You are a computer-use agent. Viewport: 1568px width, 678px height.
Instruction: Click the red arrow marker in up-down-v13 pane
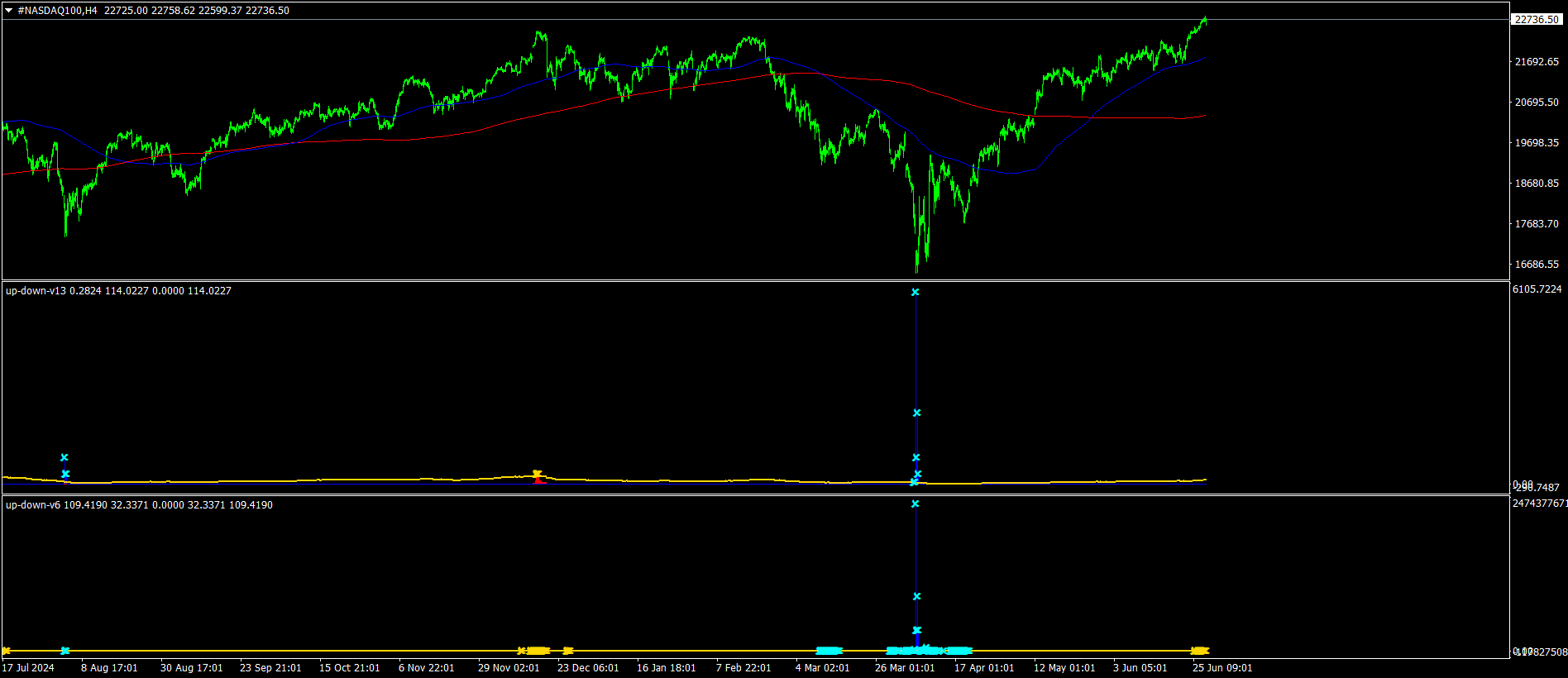tap(538, 479)
